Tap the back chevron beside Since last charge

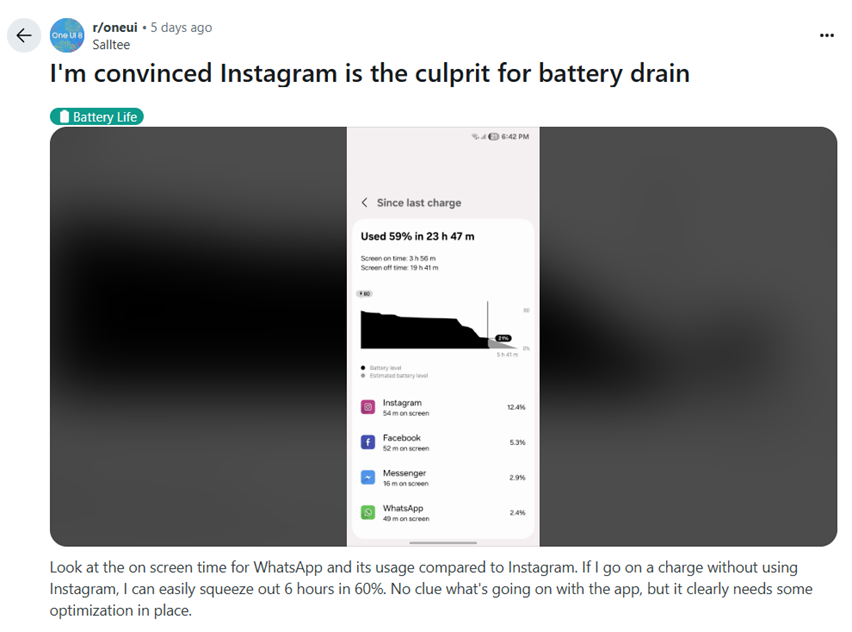[364, 203]
